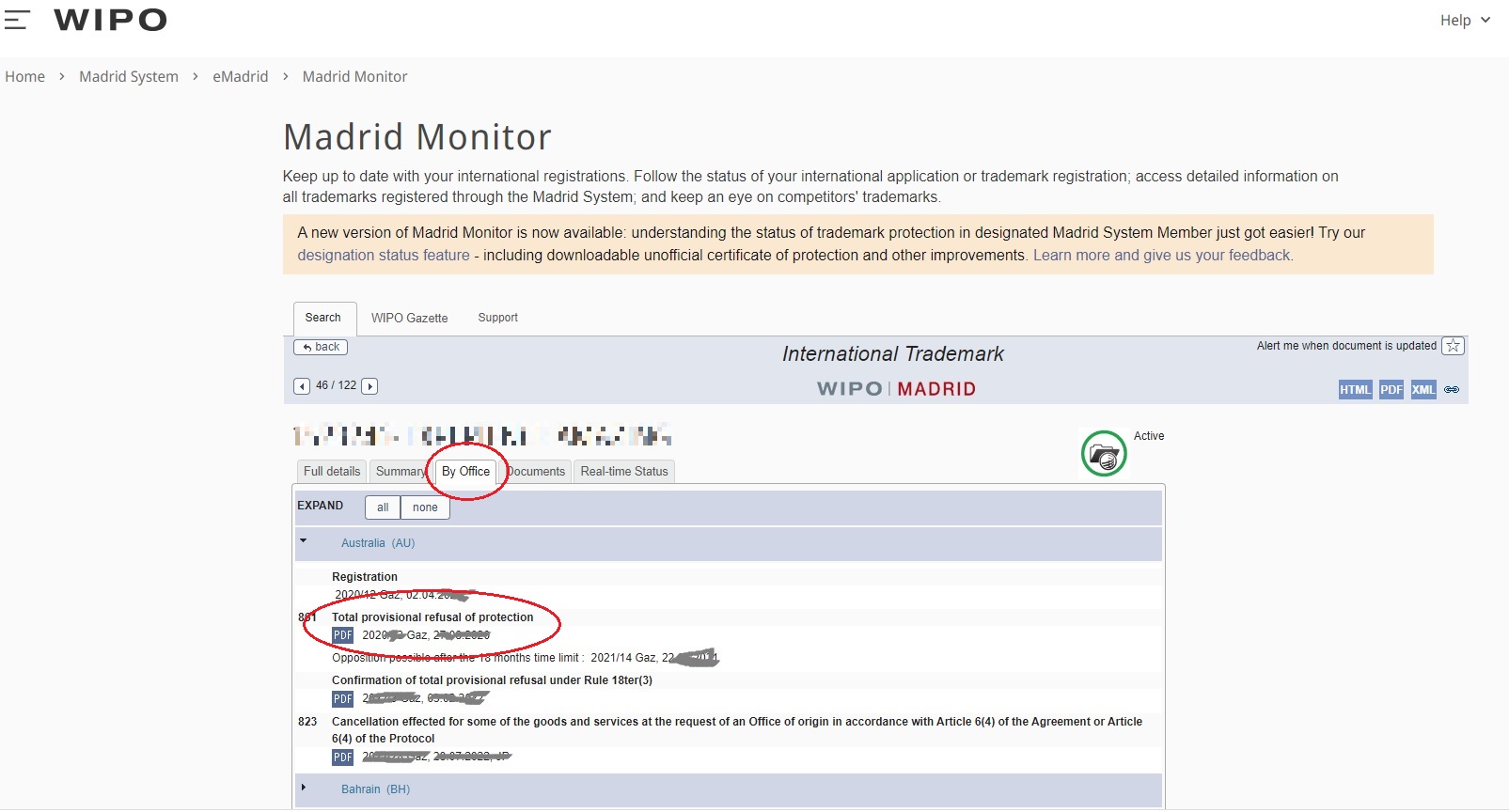Image resolution: width=1509 pixels, height=812 pixels.
Task: Follow the designation status feature link
Action: [x=383, y=256]
